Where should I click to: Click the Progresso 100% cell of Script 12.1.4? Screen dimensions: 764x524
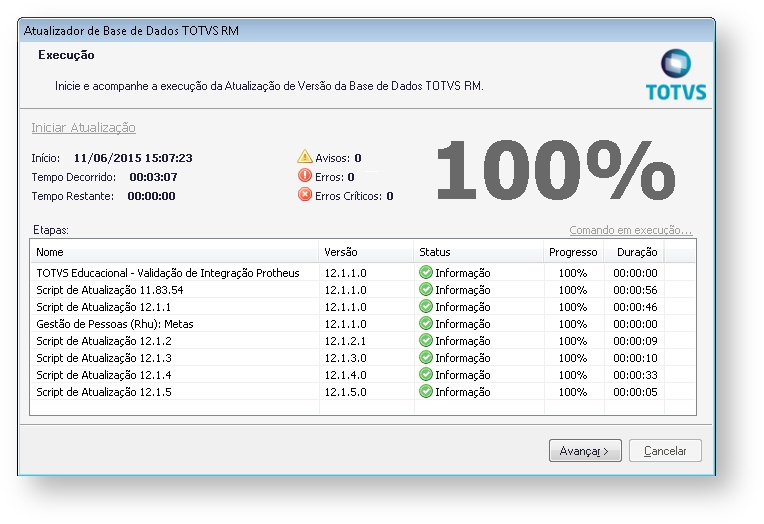[573, 375]
